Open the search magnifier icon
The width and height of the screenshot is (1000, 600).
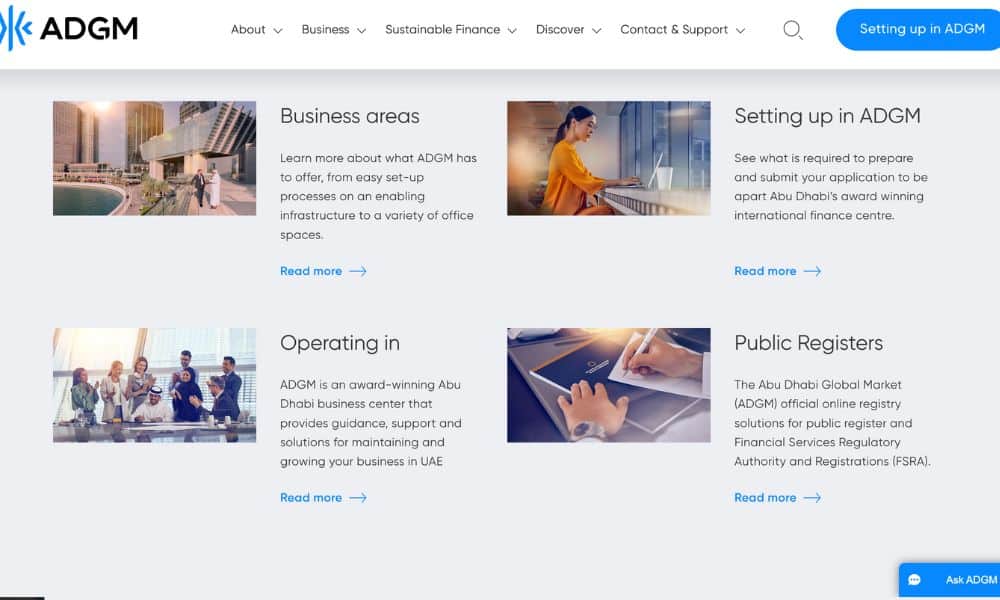point(792,31)
